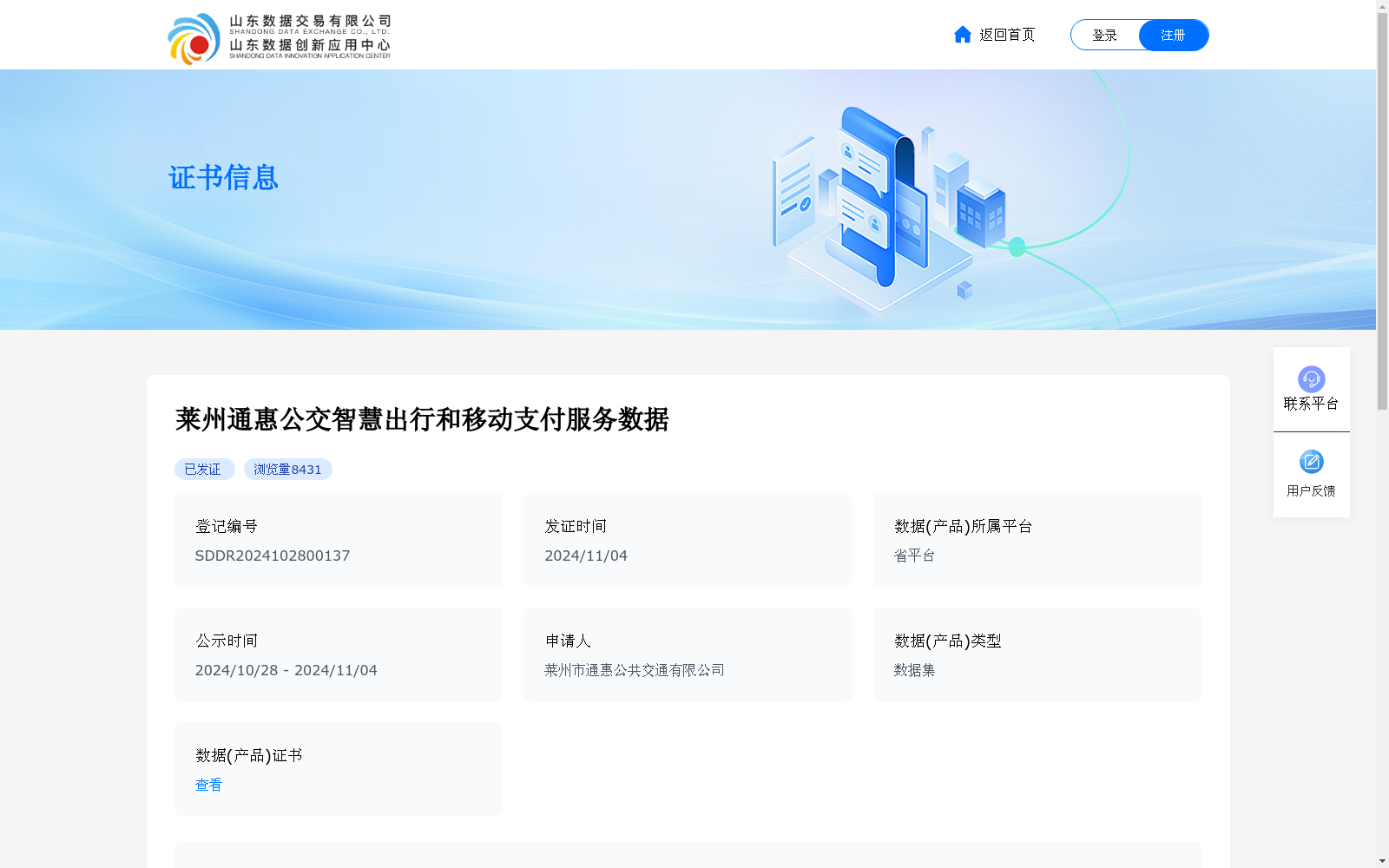Click the Shandong Data Exchange logo
Screen dimensions: 1389x868
point(279,37)
